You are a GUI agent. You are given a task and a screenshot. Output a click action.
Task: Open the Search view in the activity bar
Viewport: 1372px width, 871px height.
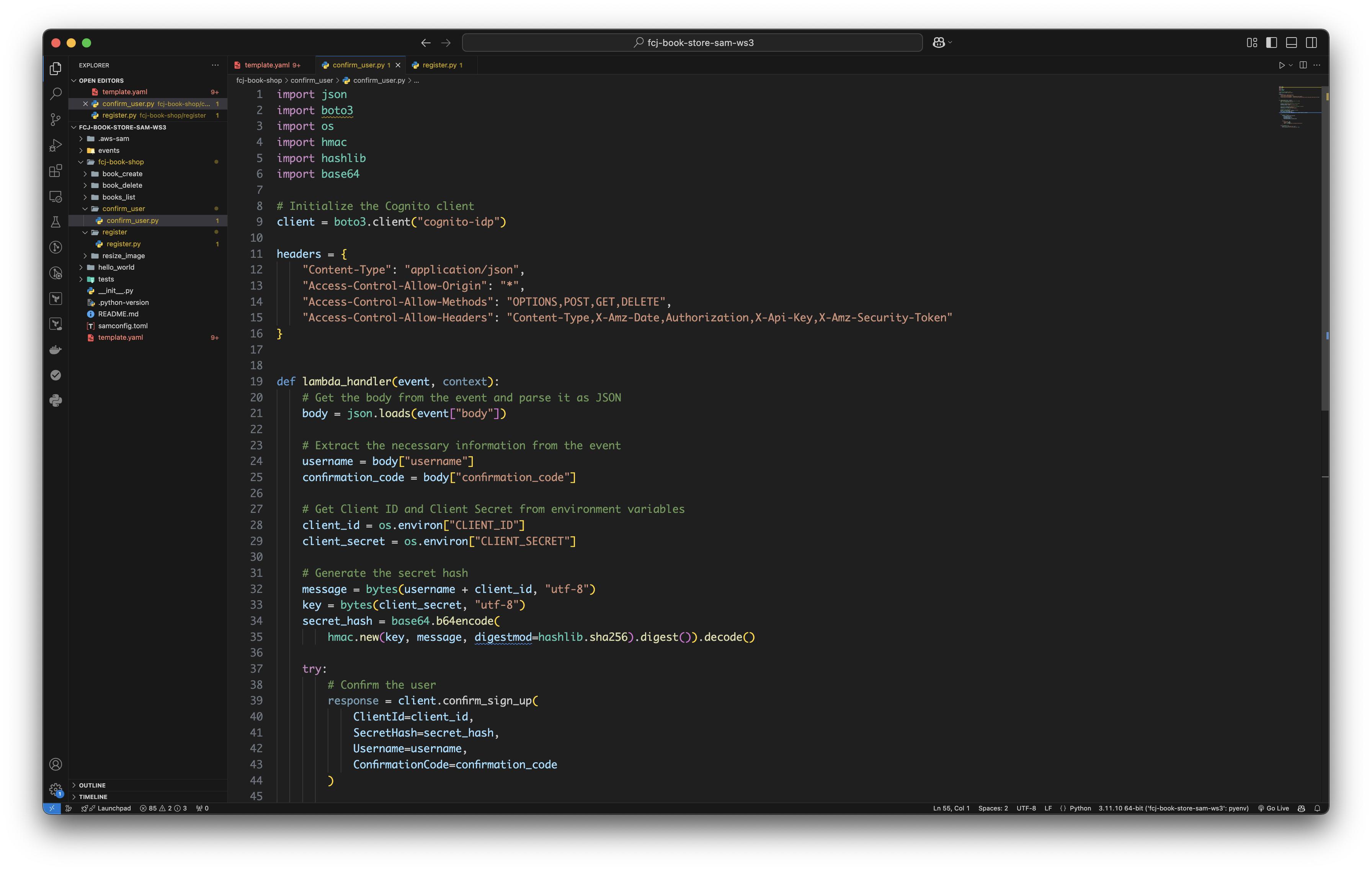pyautogui.click(x=55, y=93)
